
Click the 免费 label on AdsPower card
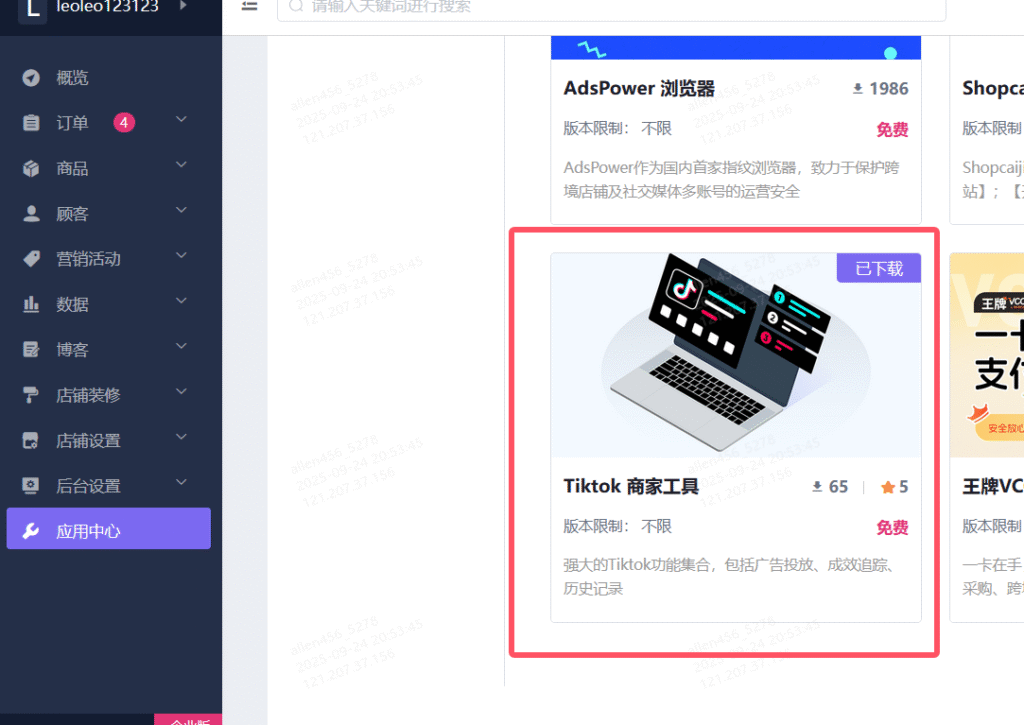(892, 129)
